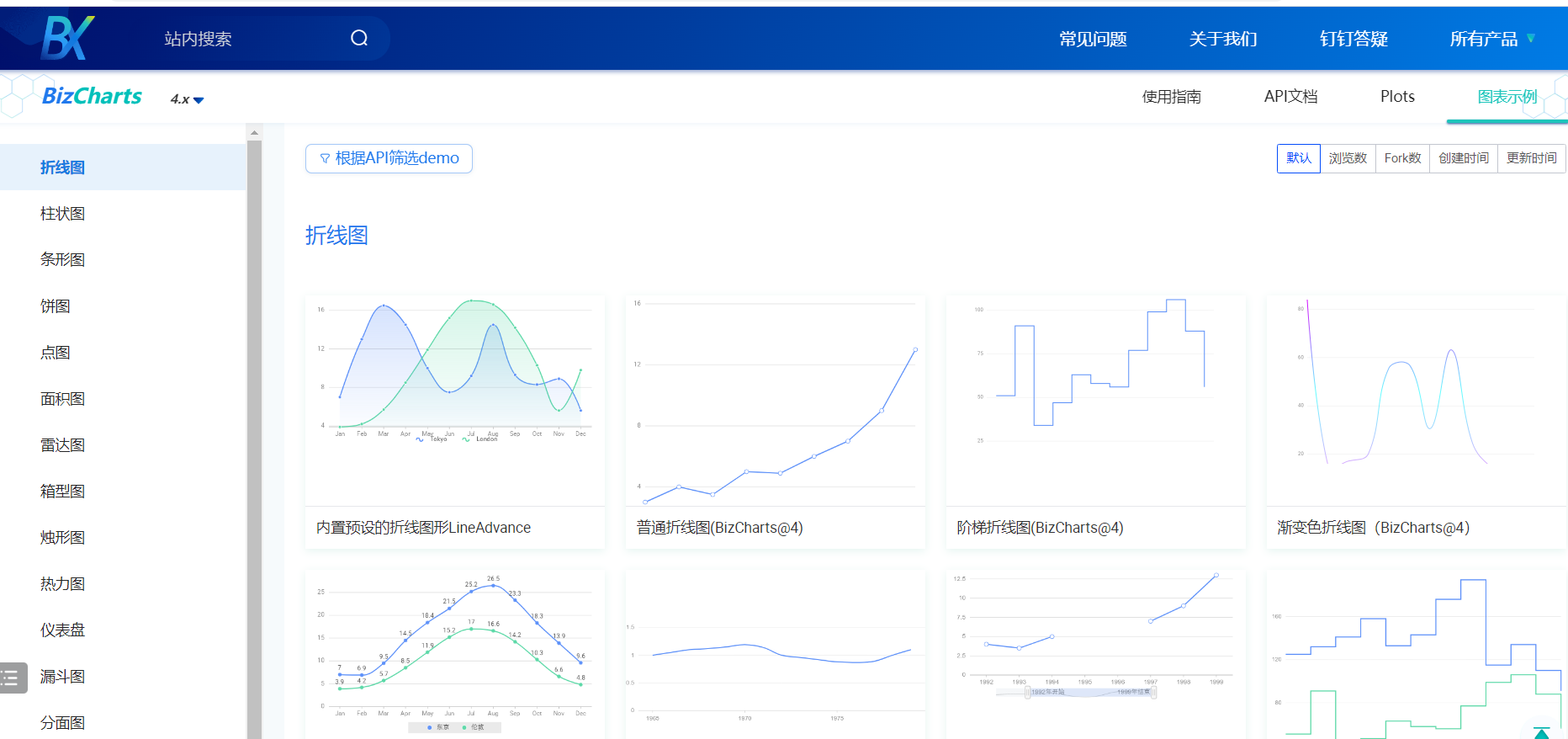
Task: Go to 使用指南 tab
Action: 1171,97
